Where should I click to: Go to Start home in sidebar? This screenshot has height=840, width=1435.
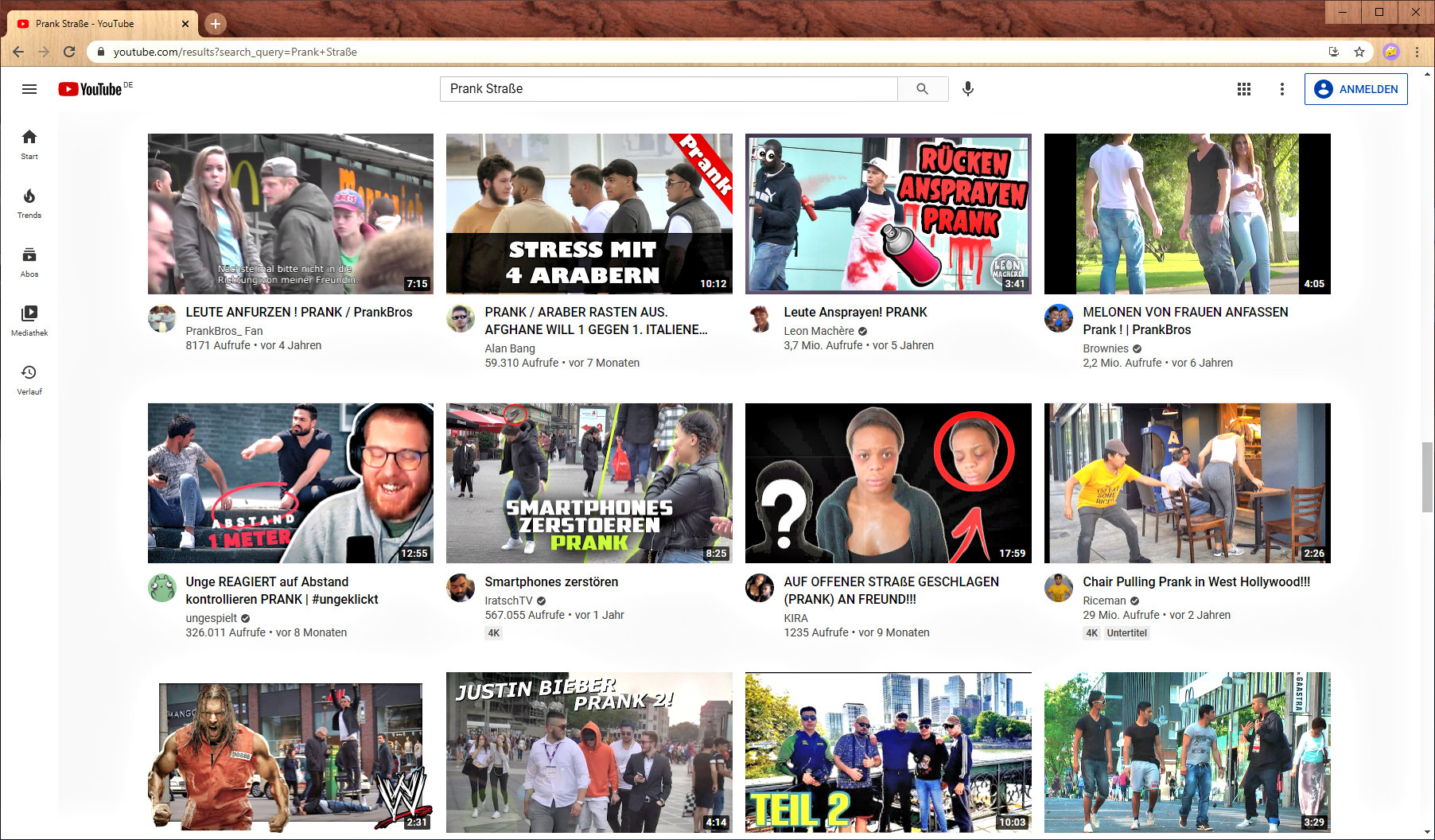(x=29, y=145)
